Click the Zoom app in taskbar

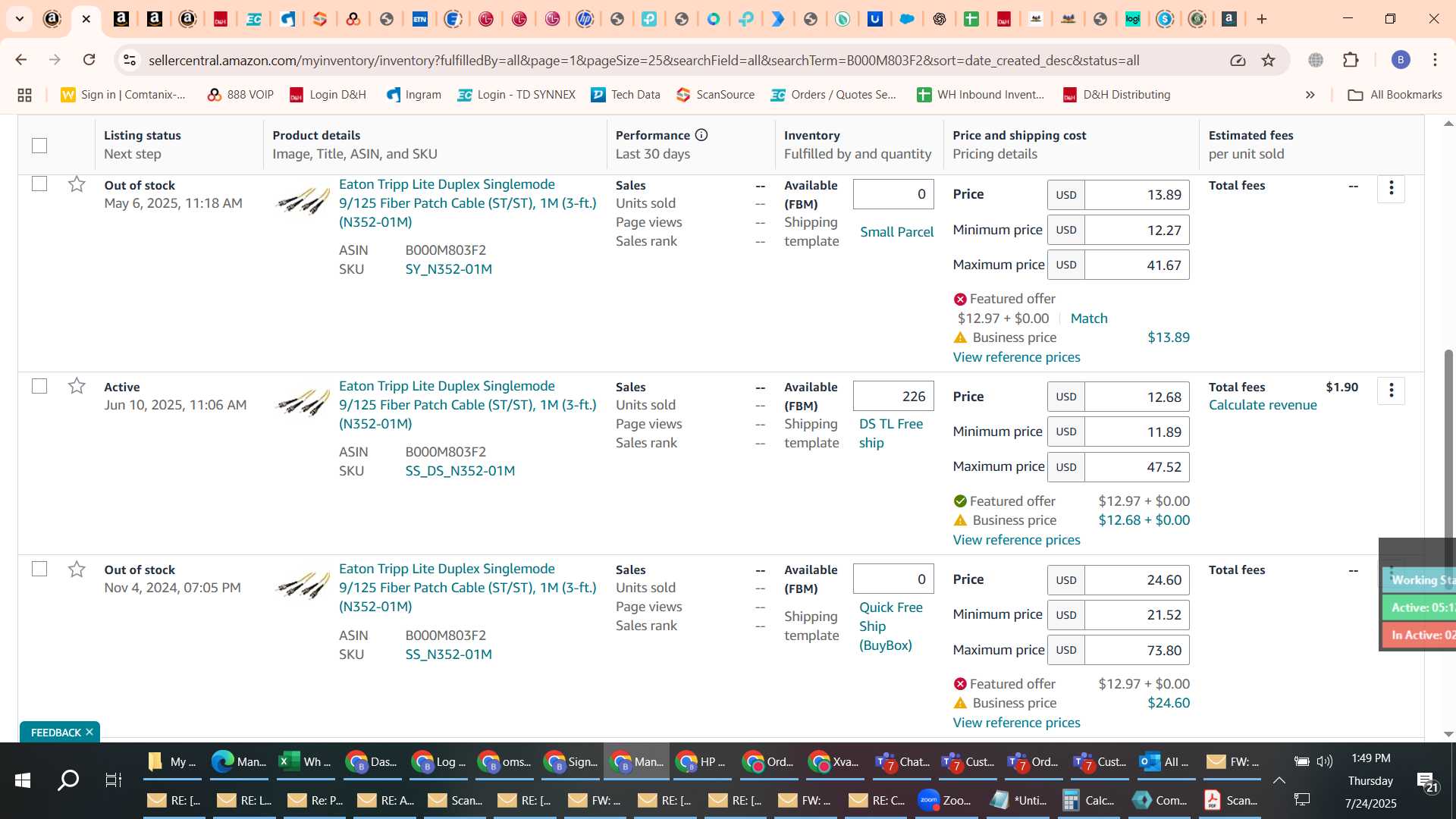coord(944,800)
